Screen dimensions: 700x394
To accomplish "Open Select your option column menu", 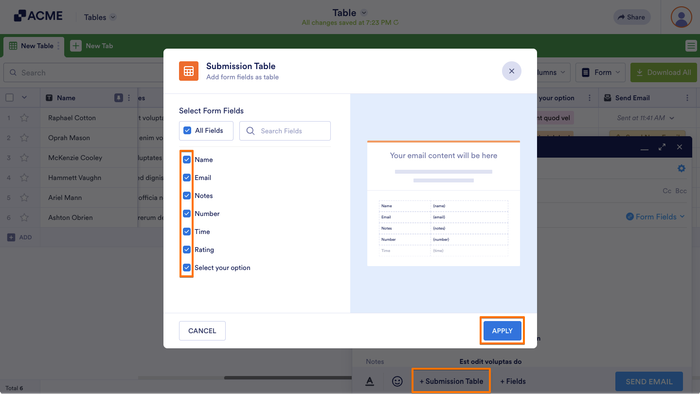I will coord(589,98).
